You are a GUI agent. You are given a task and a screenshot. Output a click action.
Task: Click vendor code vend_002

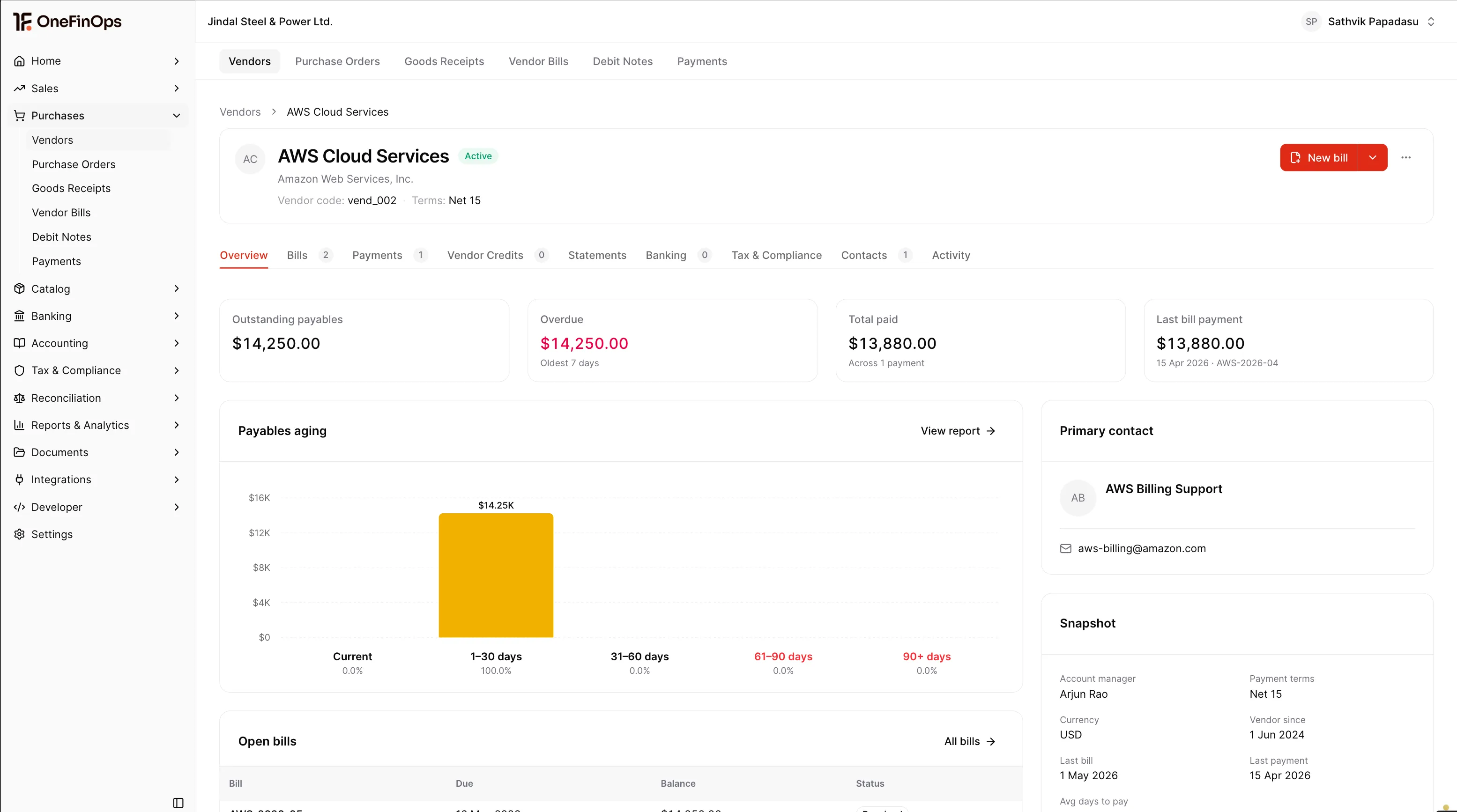click(372, 201)
